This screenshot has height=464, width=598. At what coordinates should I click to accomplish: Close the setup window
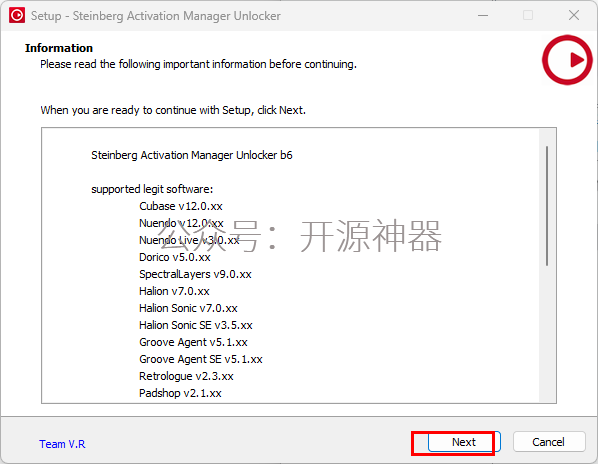tap(574, 16)
